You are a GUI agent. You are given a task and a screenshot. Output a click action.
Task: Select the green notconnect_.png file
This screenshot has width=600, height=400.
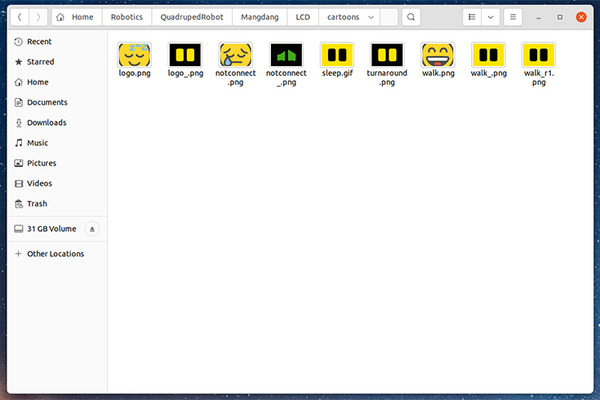pos(285,56)
